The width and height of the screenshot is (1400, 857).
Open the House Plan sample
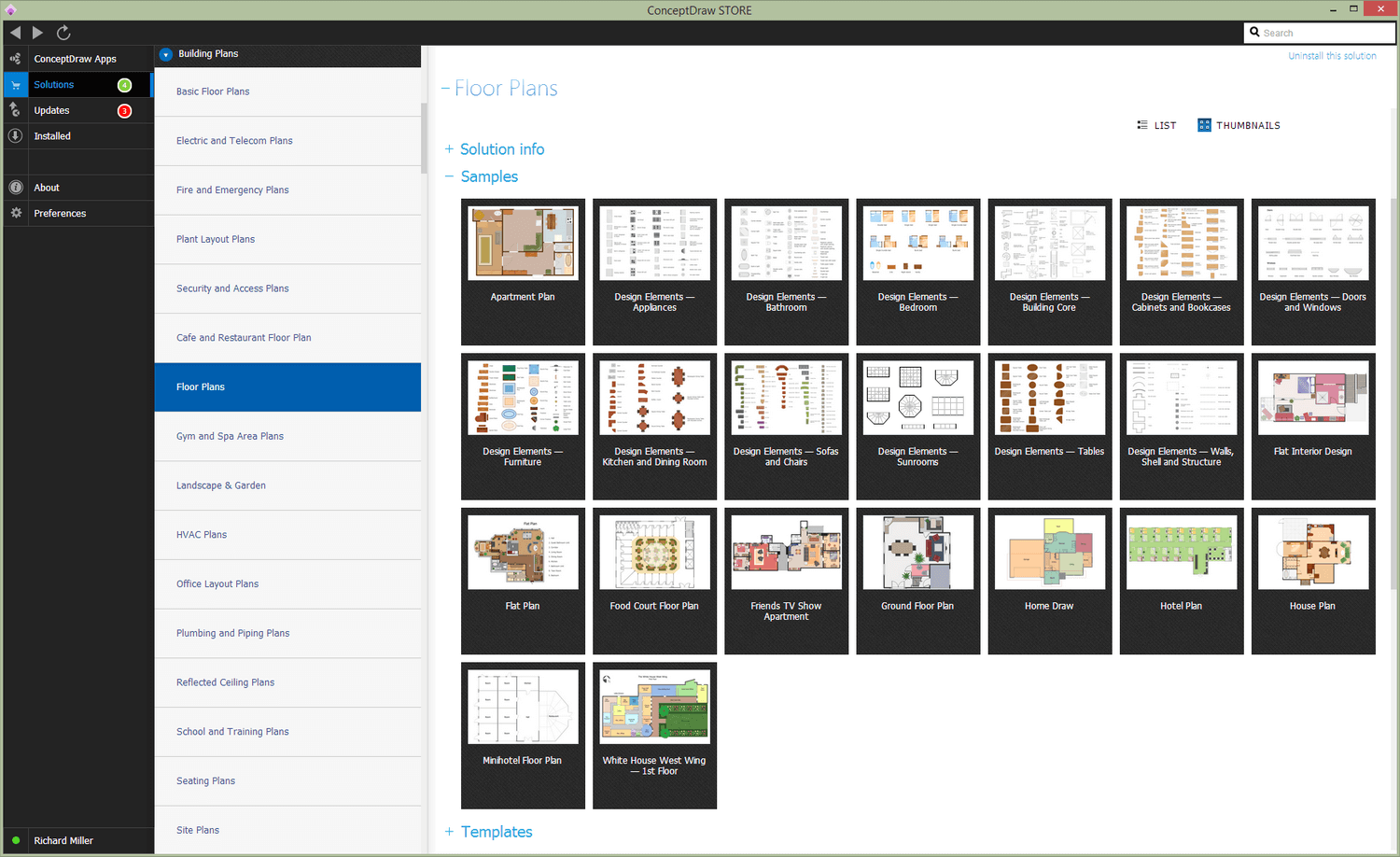(x=1313, y=581)
